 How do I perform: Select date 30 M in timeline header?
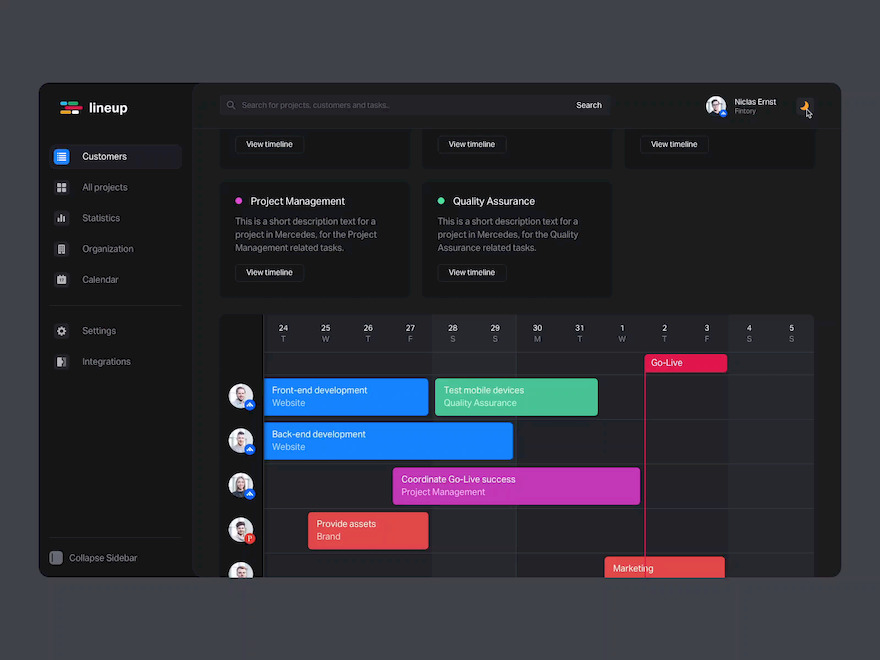[x=538, y=333]
